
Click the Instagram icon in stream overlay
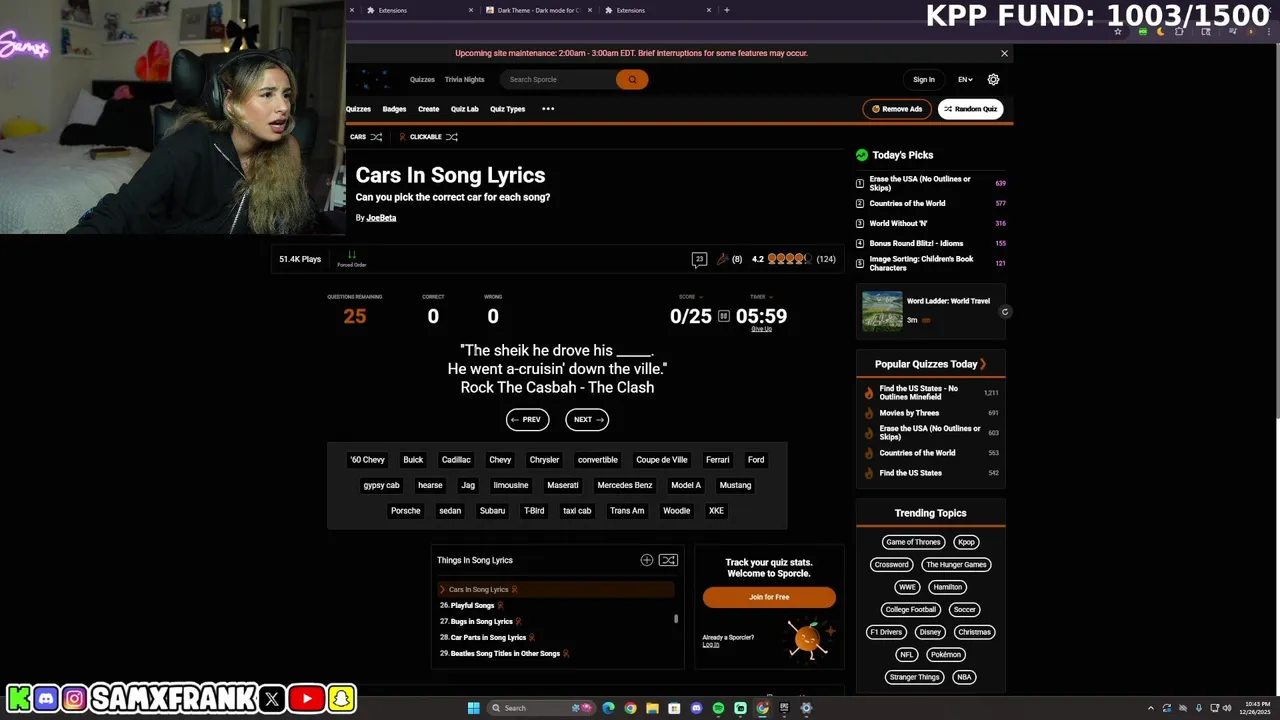click(74, 699)
